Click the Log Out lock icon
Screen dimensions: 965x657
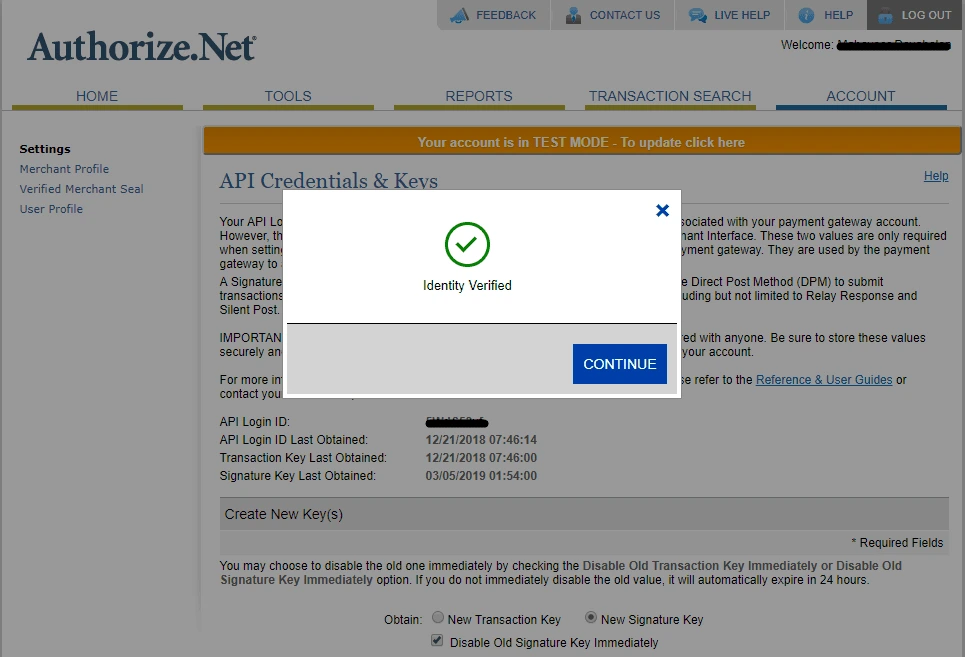pos(885,15)
